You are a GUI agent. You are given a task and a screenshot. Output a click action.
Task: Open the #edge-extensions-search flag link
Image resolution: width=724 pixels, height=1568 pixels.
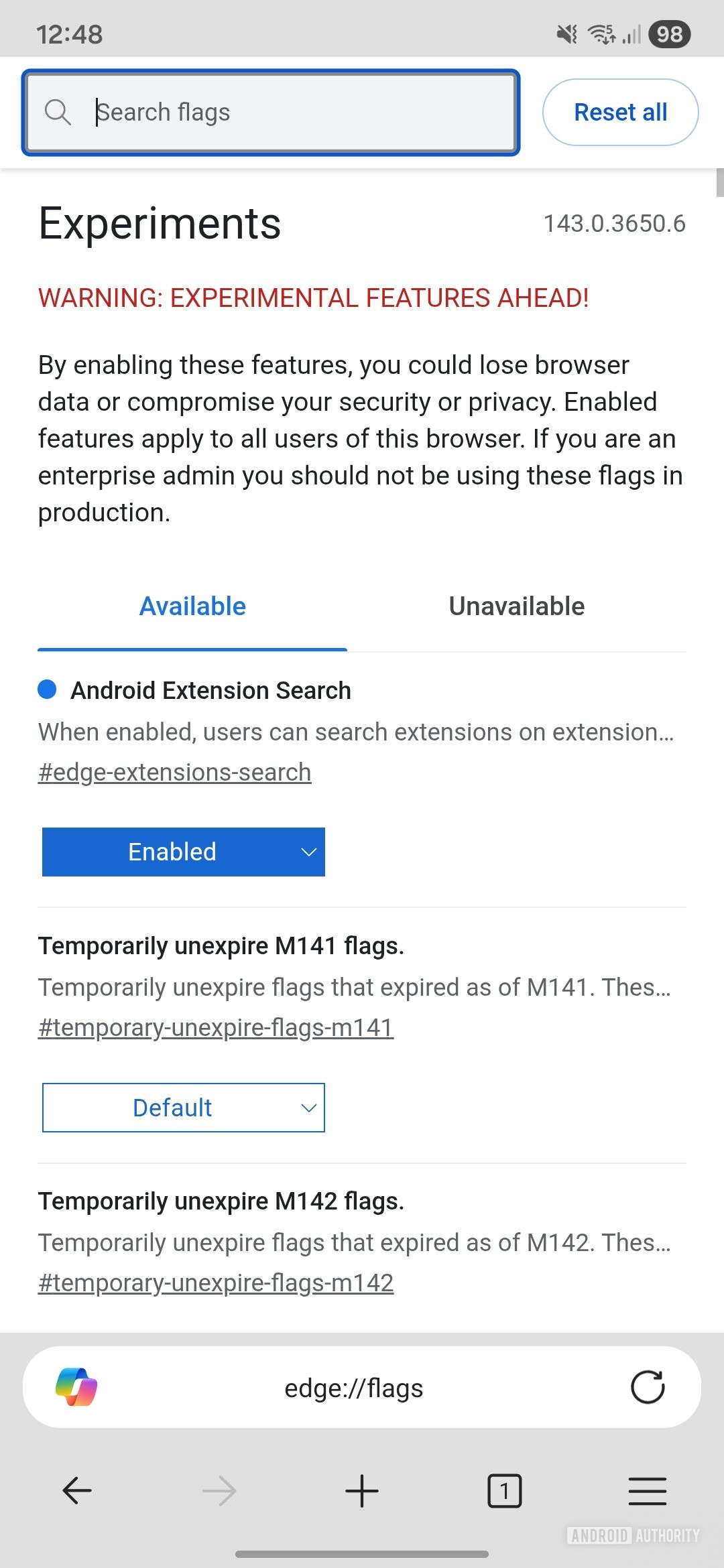pyautogui.click(x=174, y=771)
